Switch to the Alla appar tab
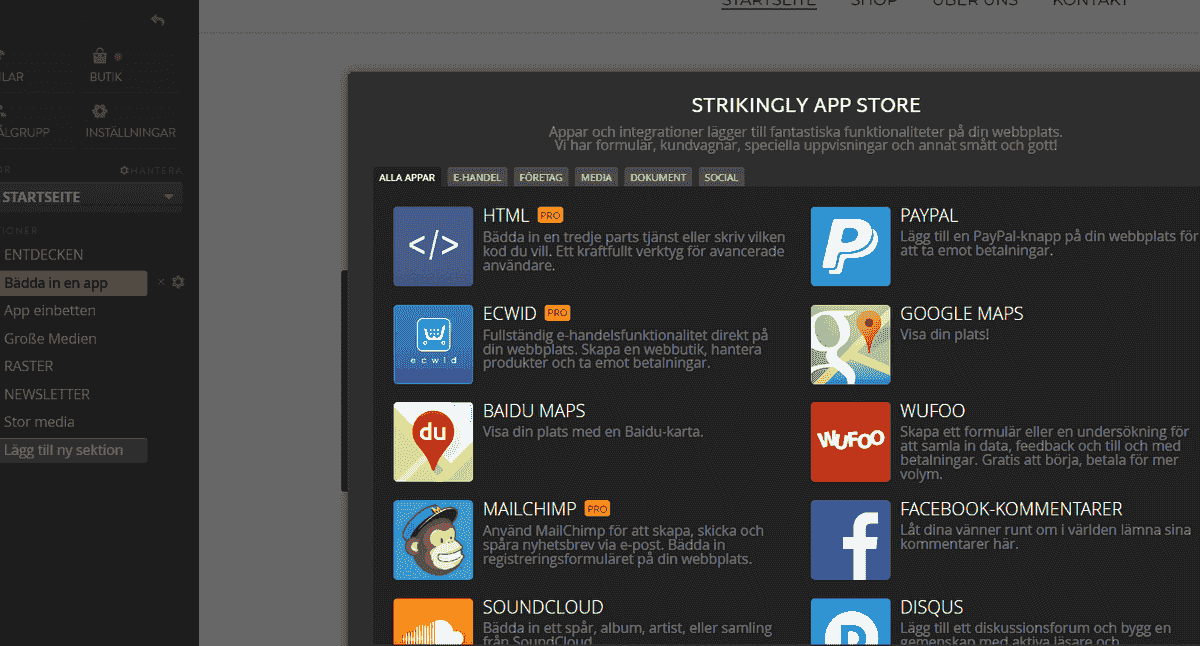 pyautogui.click(x=407, y=177)
